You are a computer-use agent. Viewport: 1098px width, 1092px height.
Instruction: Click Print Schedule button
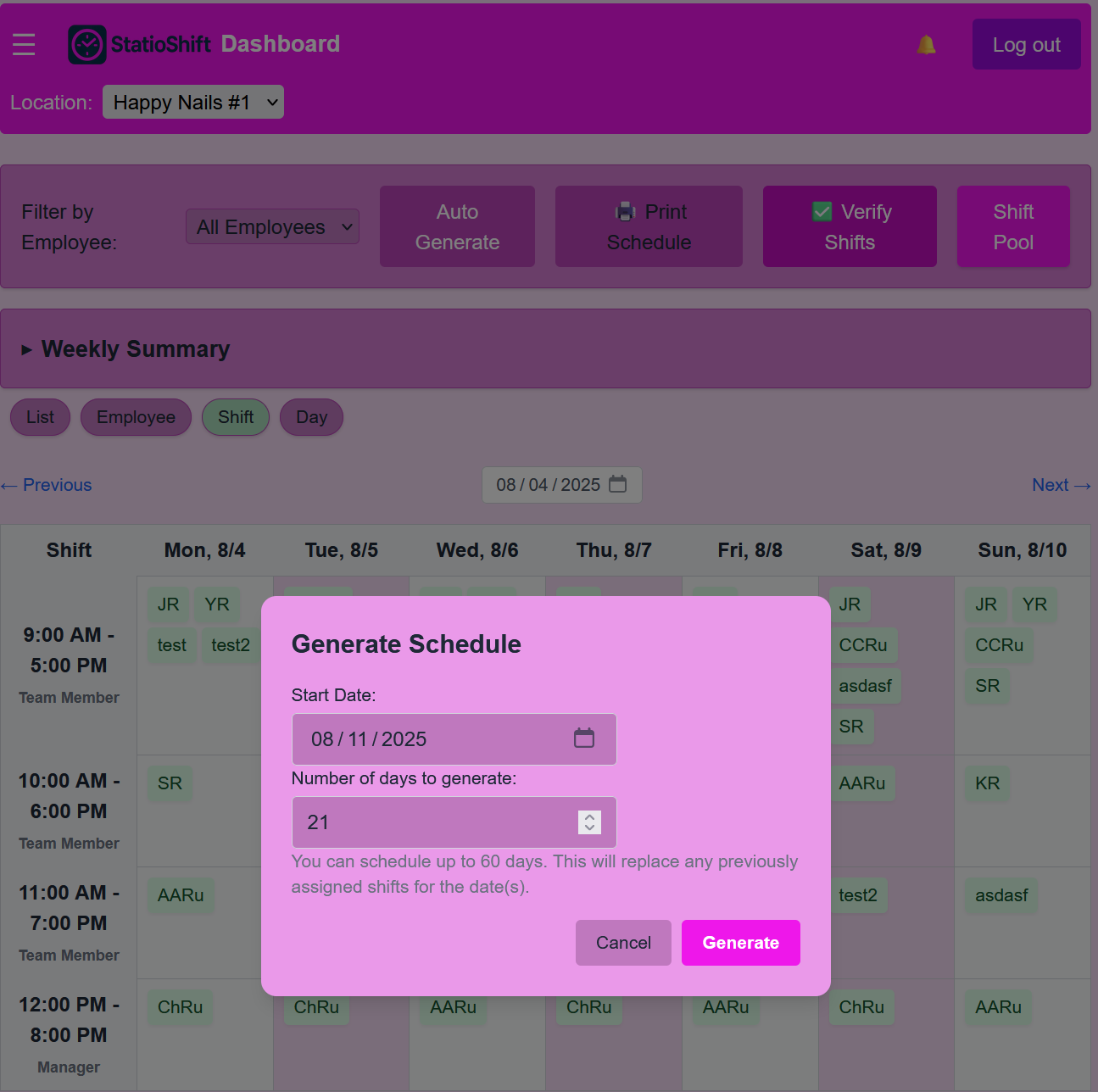click(649, 226)
